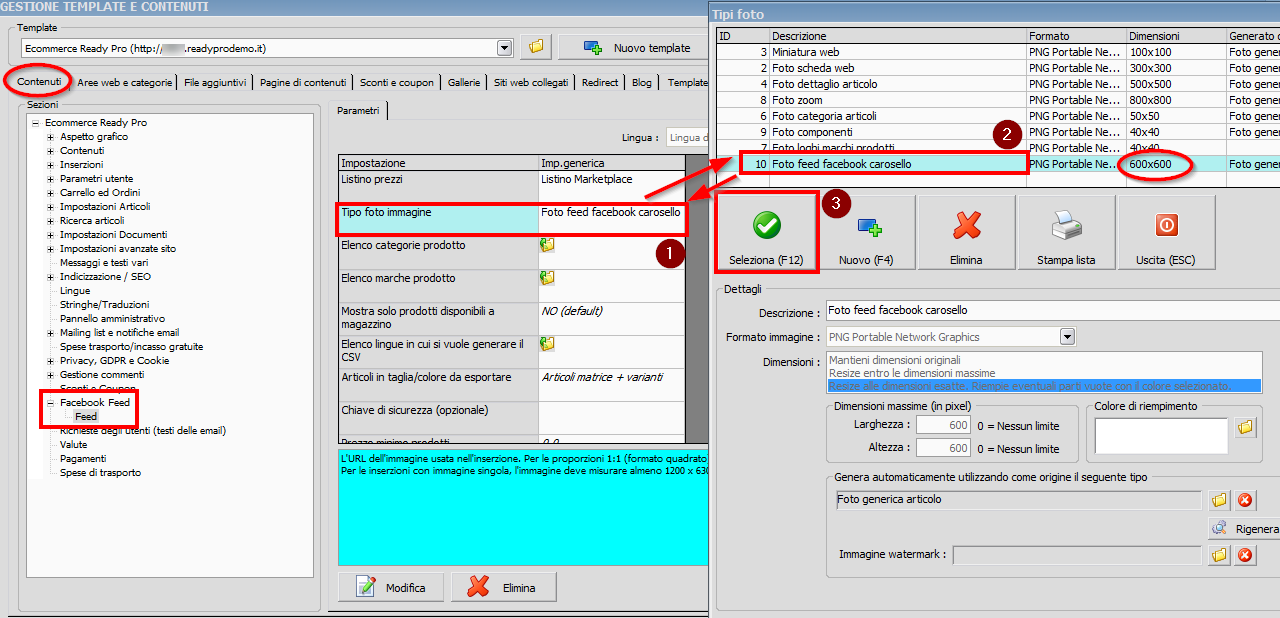
Task: Expand the Carrello ed Ordini tree node
Action: (x=51, y=193)
